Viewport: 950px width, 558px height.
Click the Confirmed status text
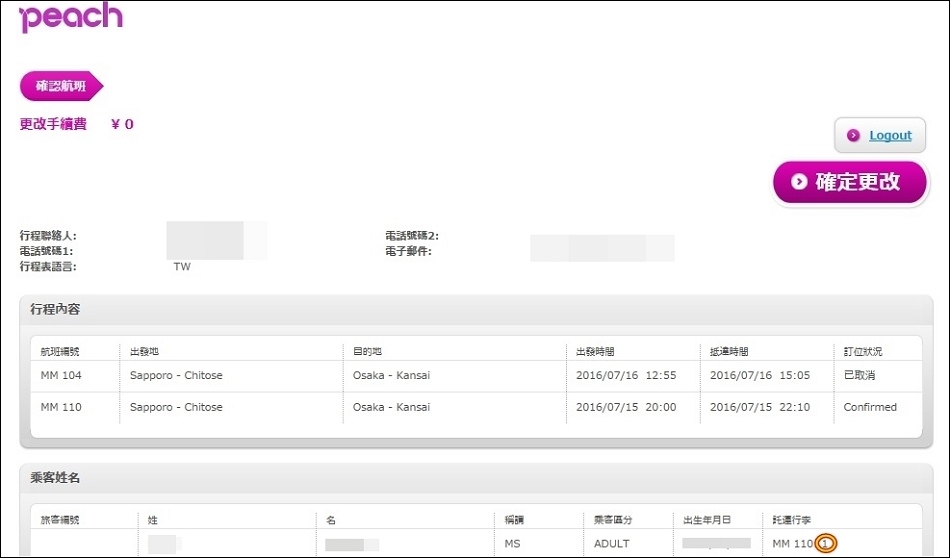pos(870,407)
